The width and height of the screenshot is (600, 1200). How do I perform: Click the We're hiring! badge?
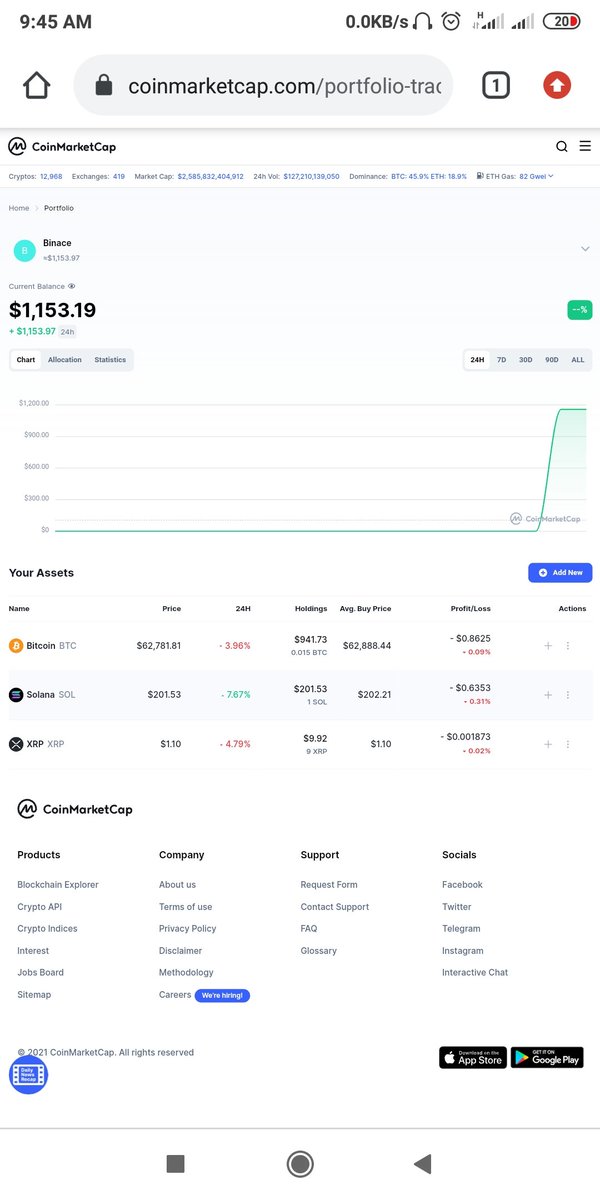tap(222, 996)
